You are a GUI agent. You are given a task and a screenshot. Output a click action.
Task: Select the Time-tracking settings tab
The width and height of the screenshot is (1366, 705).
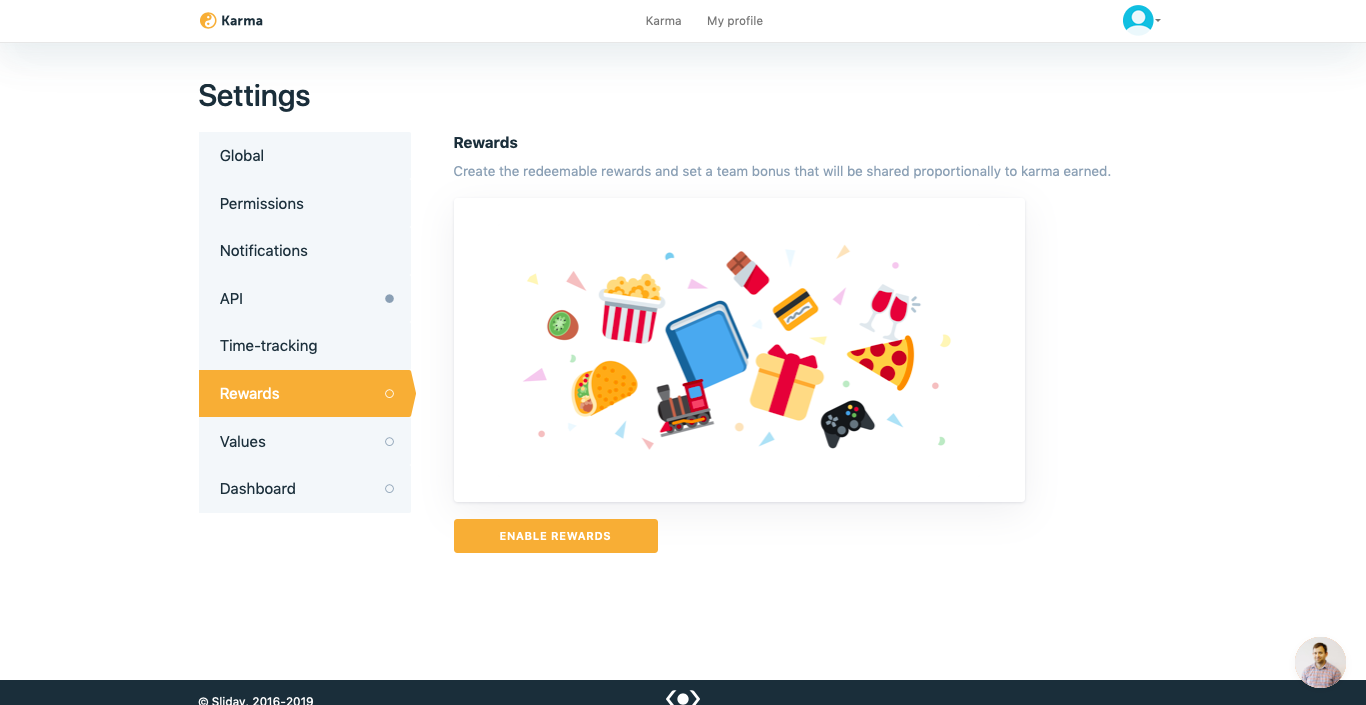tap(305, 346)
